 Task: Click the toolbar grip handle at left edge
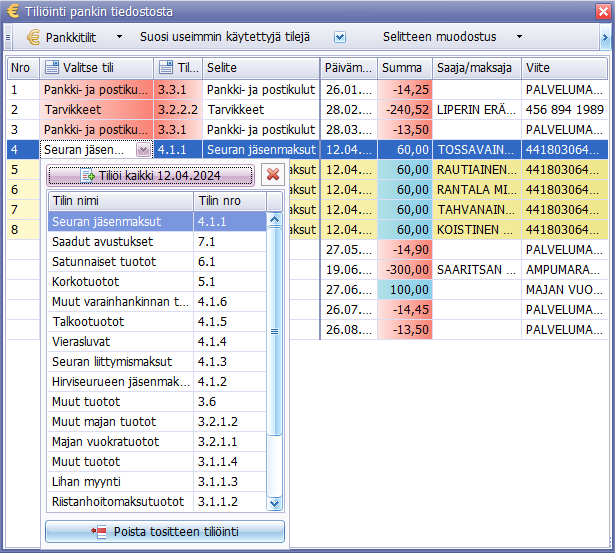click(x=7, y=37)
